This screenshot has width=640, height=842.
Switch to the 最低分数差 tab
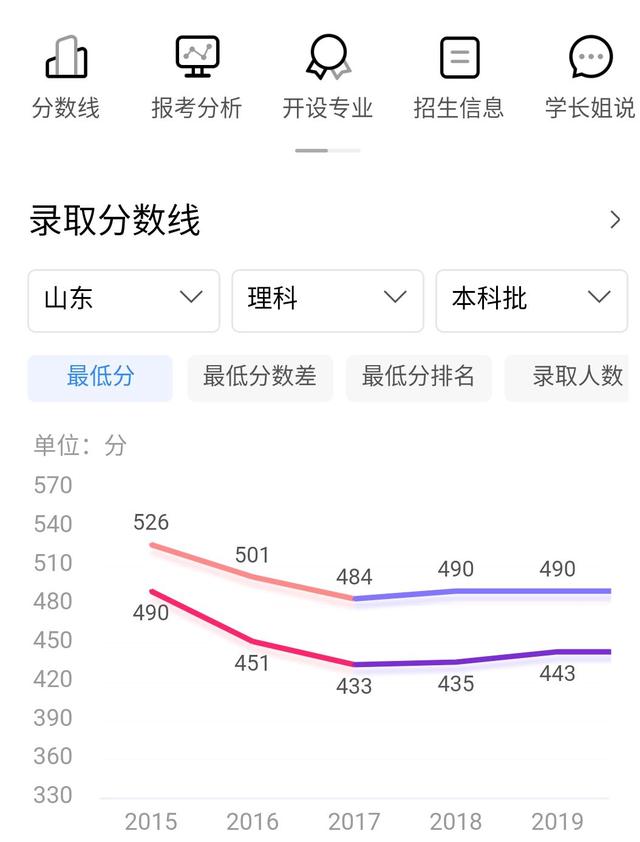(x=260, y=378)
